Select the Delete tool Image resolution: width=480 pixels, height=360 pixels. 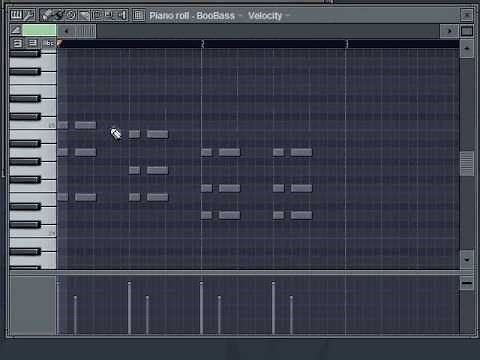point(70,15)
